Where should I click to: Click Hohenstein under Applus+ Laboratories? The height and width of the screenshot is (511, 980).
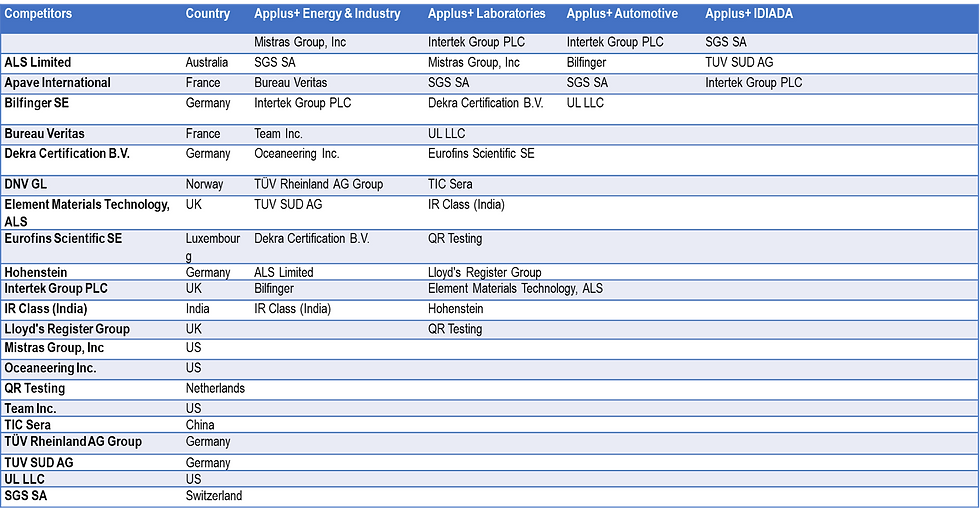456,309
